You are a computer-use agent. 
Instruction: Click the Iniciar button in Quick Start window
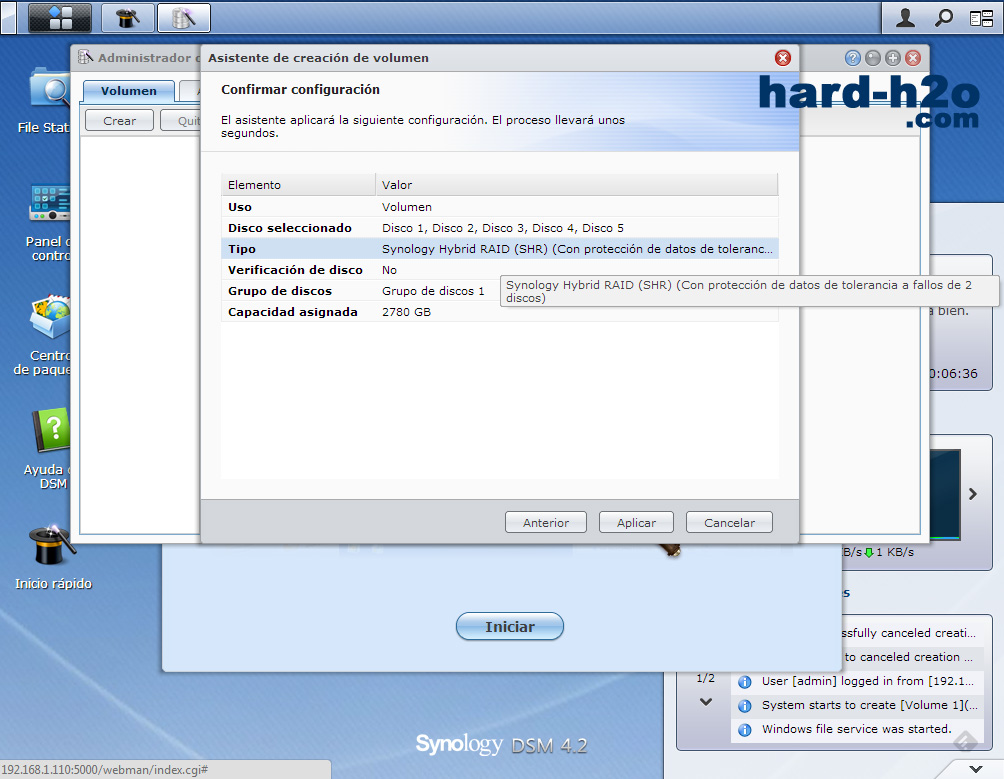(510, 627)
